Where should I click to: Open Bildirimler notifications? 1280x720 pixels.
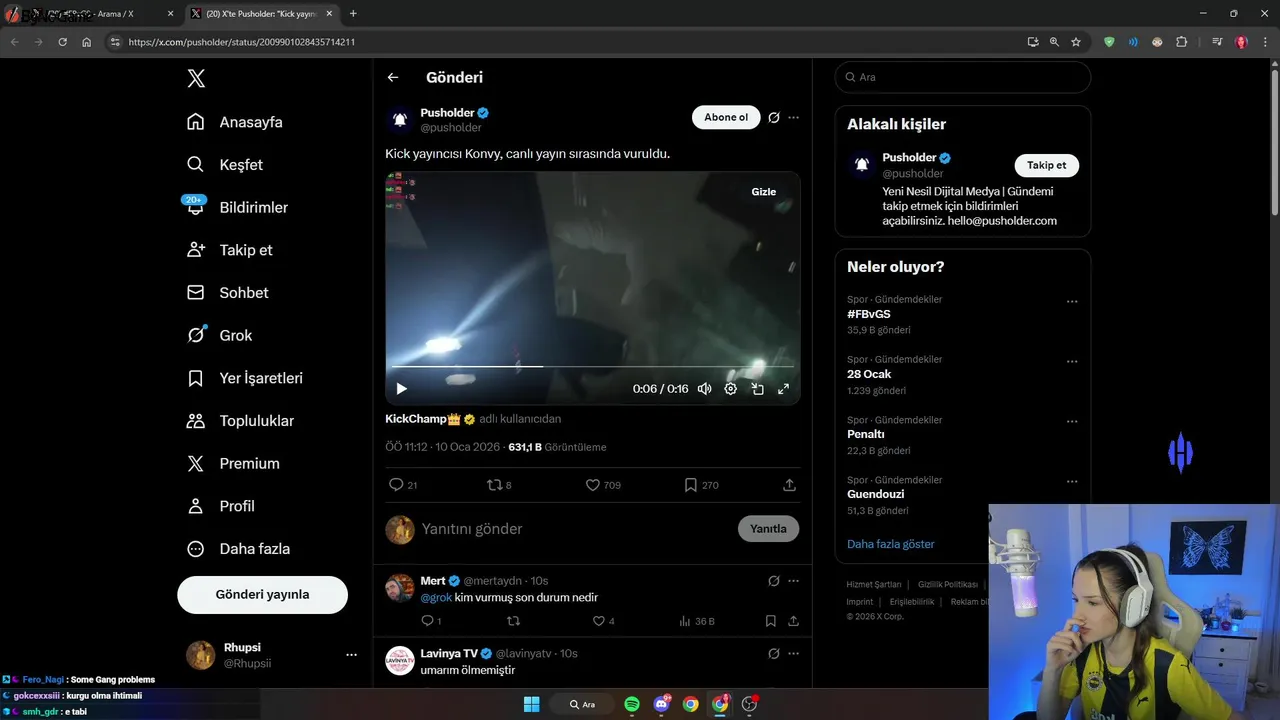[x=237, y=207]
